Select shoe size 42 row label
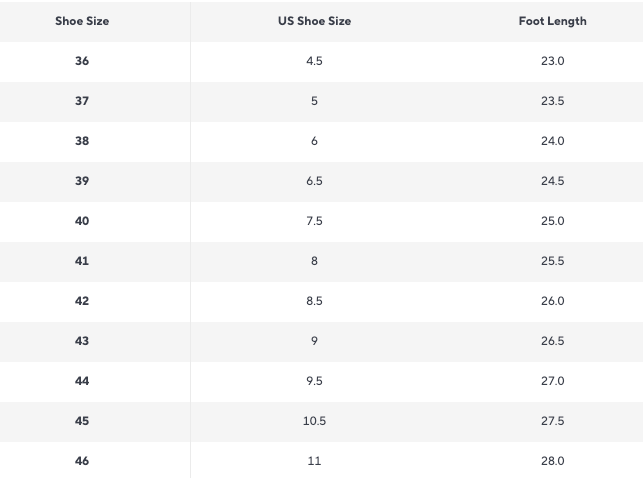Viewport: 643px width, 478px height. [82, 301]
